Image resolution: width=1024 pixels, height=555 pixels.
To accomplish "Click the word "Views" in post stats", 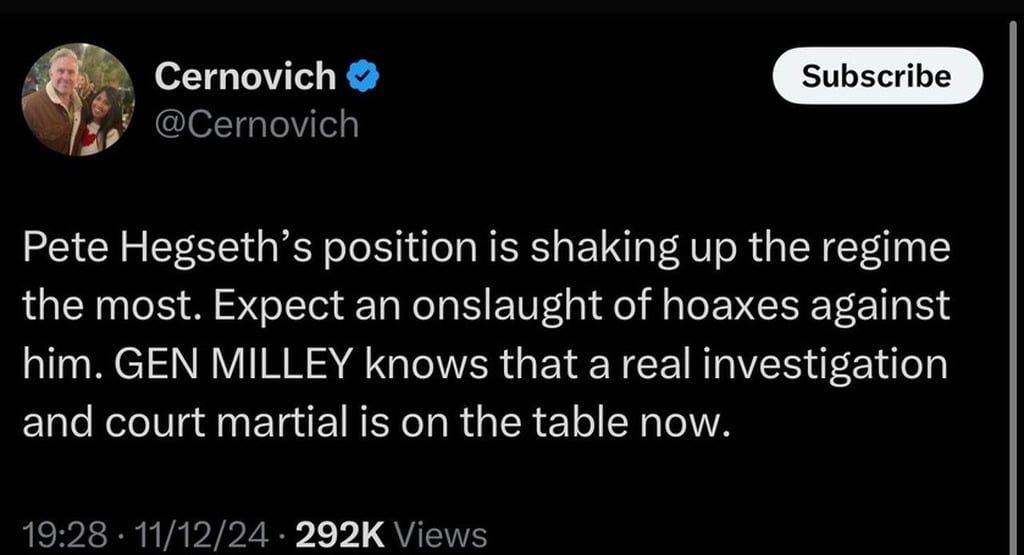I will [441, 535].
